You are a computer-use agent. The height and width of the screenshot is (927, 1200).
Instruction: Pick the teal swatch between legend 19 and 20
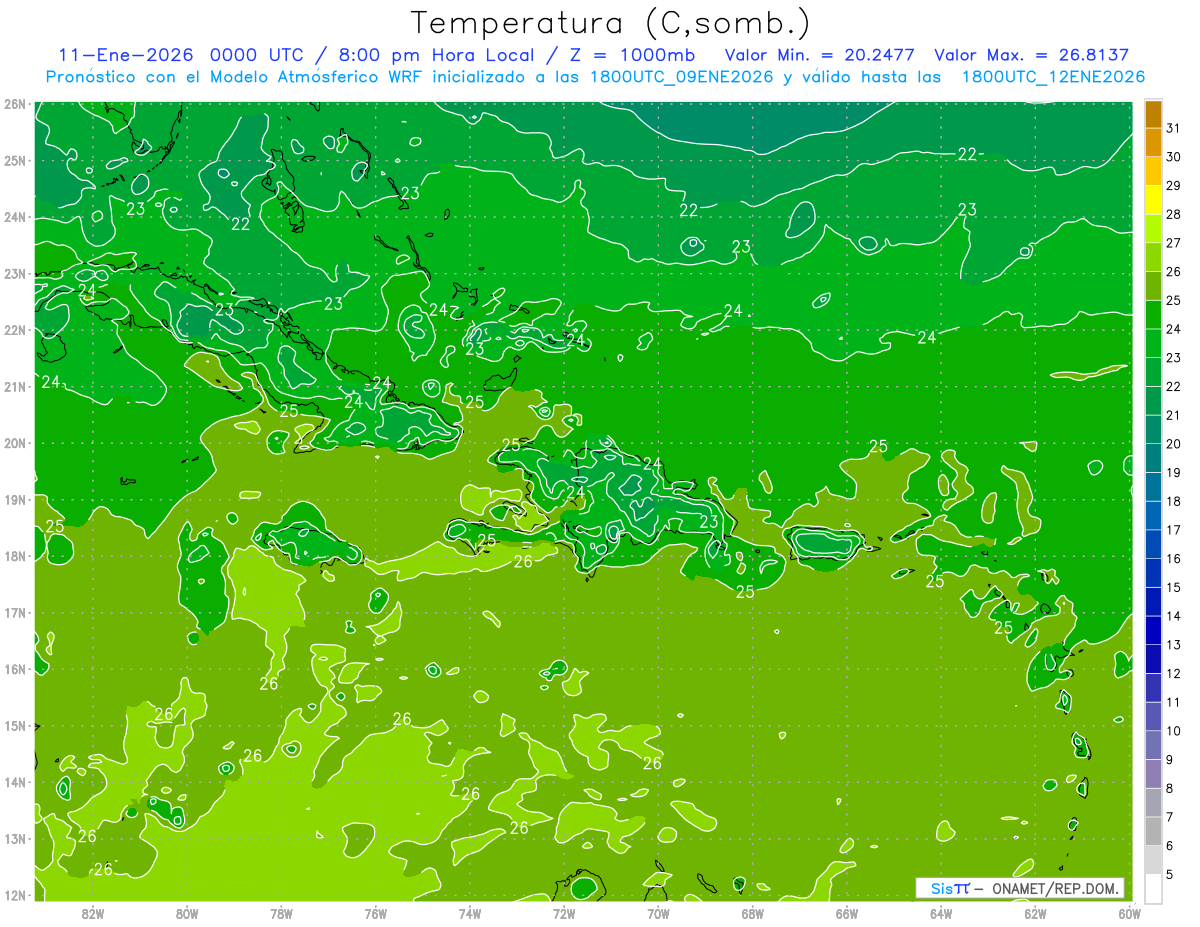(1153, 458)
